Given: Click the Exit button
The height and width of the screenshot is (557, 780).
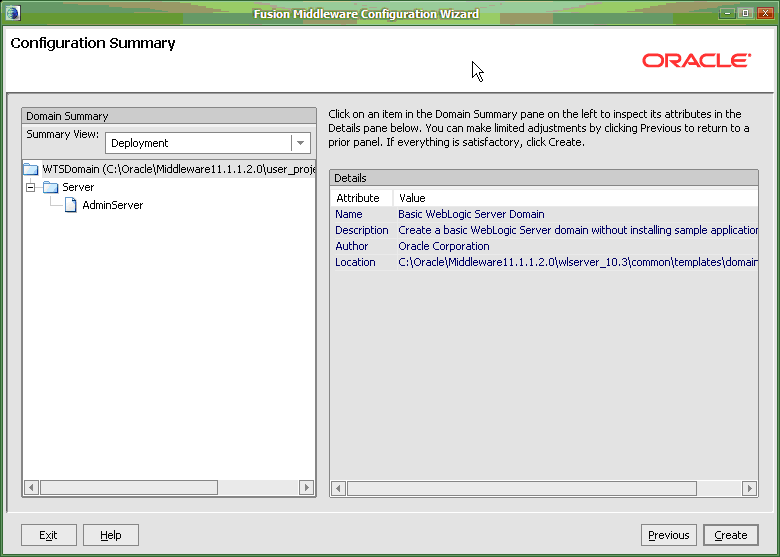Looking at the screenshot, I should [49, 535].
